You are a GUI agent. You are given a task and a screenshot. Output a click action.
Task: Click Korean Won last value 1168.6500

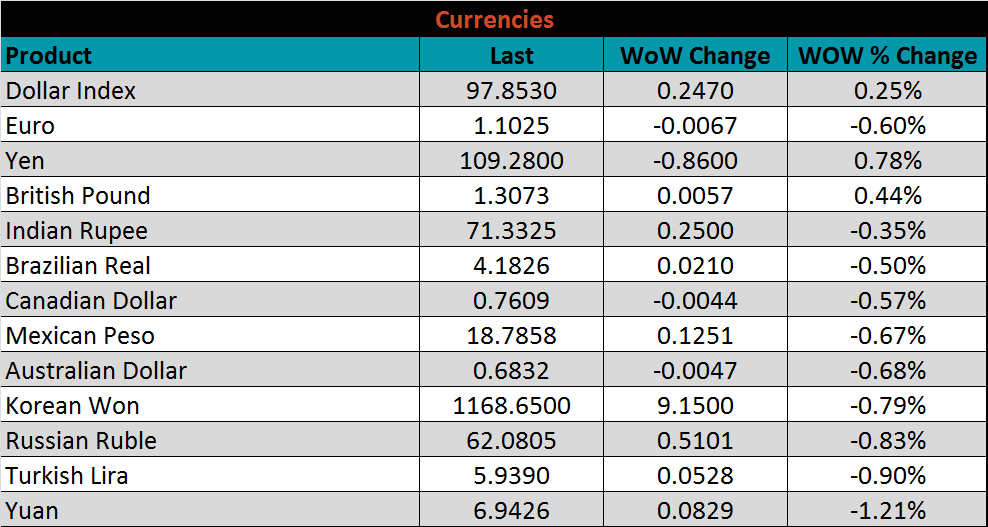click(511, 406)
